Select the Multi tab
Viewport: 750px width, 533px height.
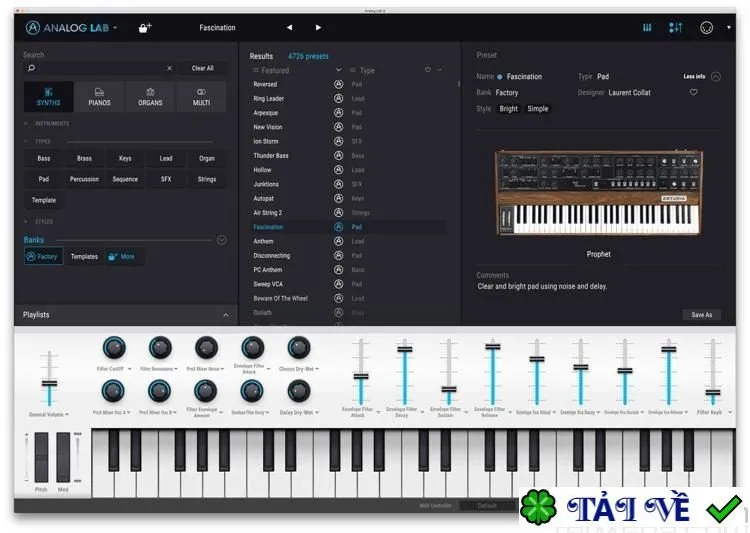(201, 97)
